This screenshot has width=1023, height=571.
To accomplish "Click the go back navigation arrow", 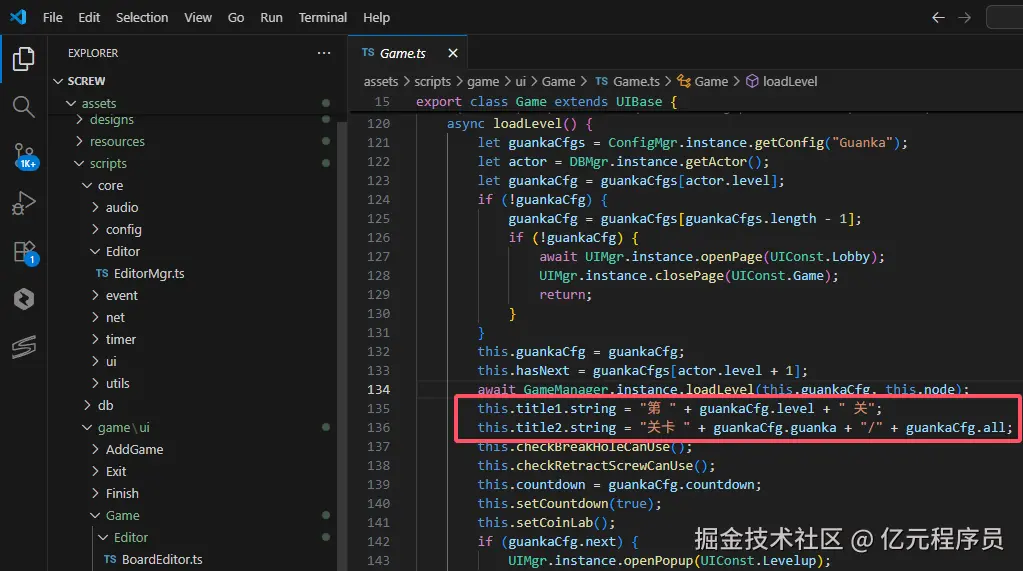I will point(937,17).
